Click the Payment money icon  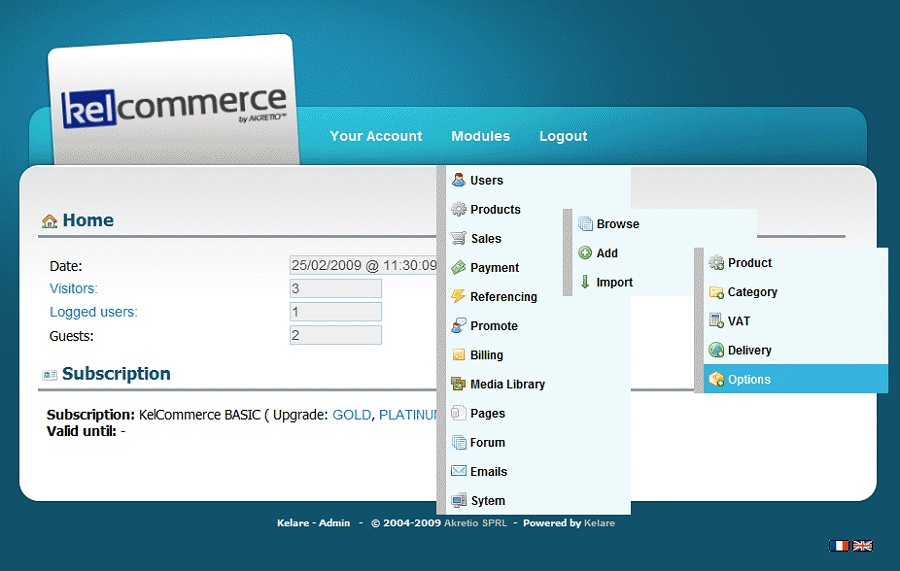tap(459, 267)
